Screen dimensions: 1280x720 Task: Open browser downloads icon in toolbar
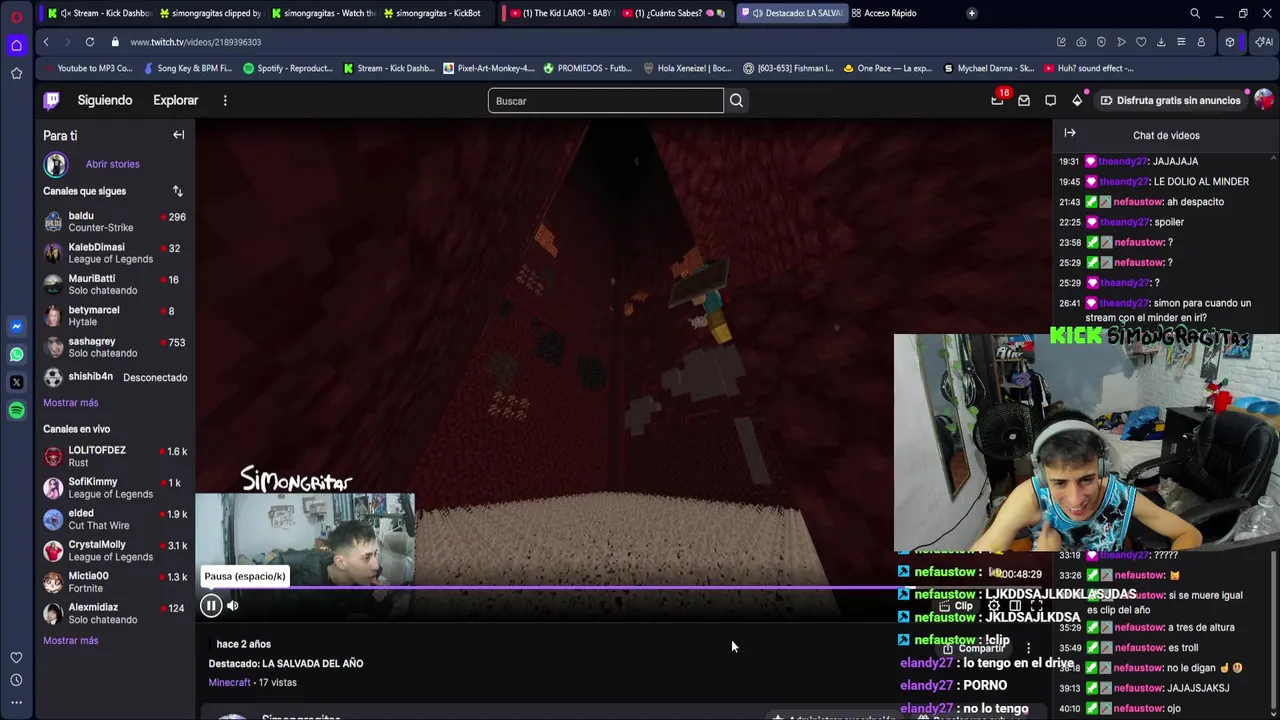click(x=1161, y=42)
